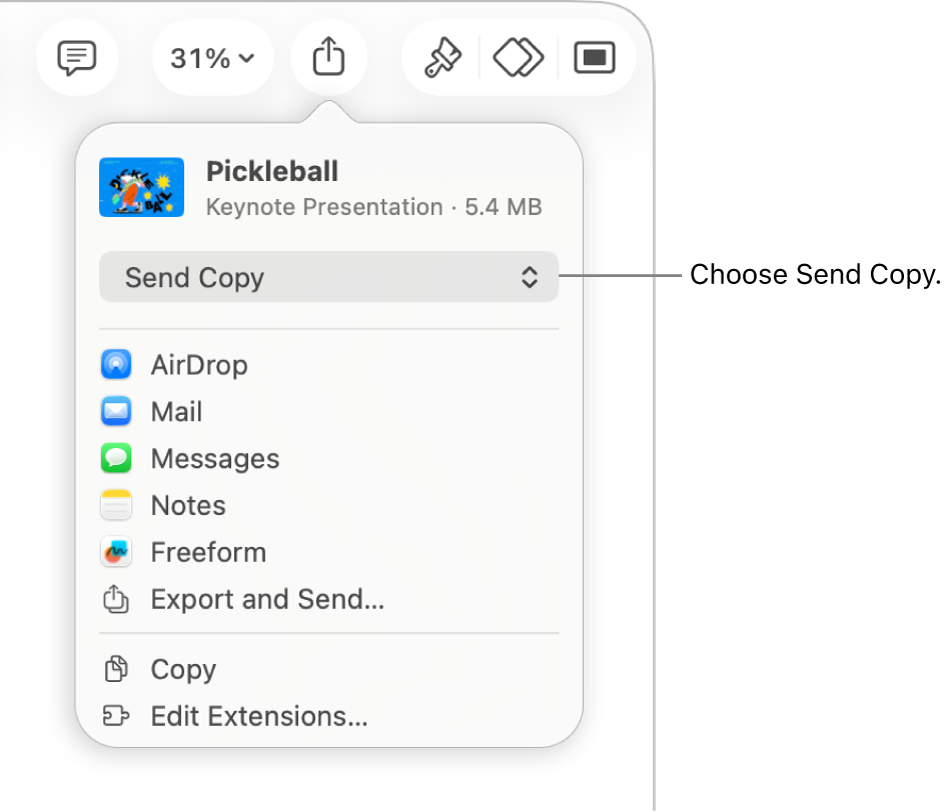Click the Pickleball file name
This screenshot has width=948, height=812.
pos(272,171)
